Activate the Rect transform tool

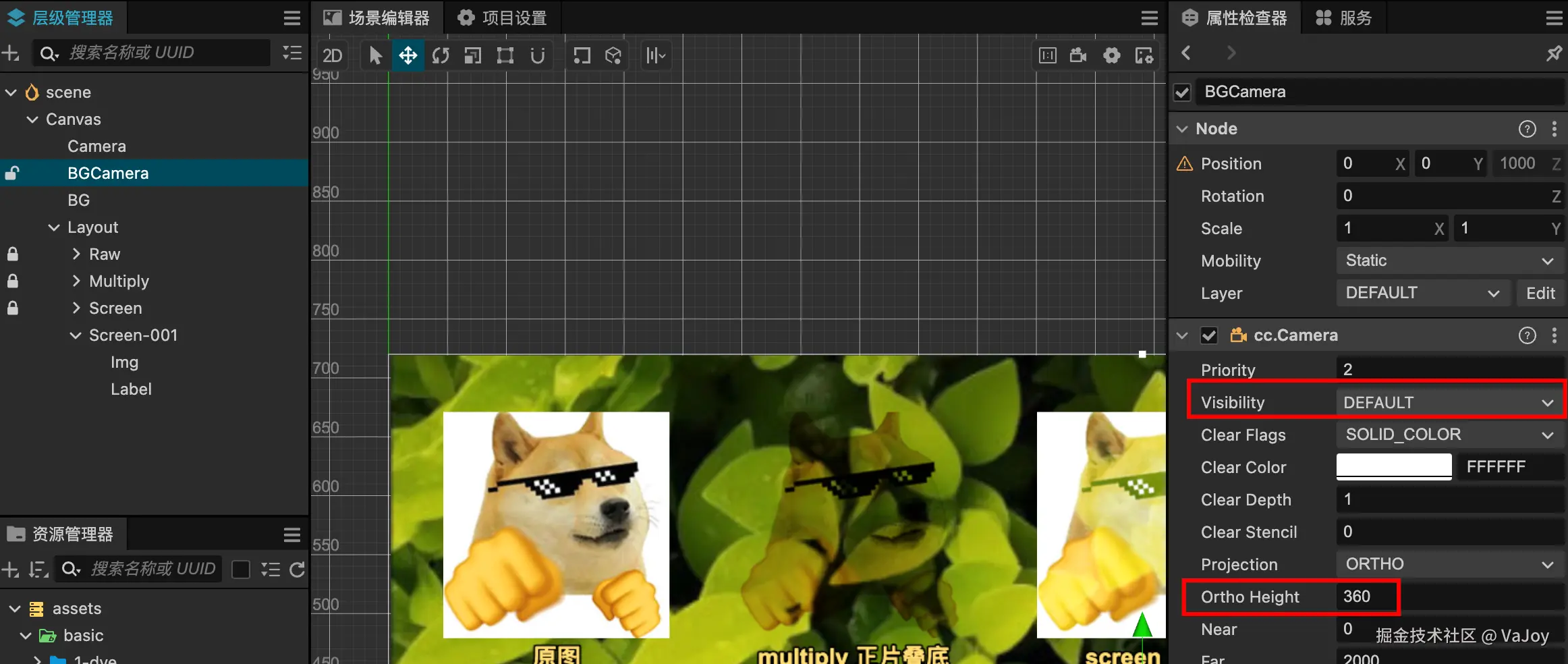505,55
